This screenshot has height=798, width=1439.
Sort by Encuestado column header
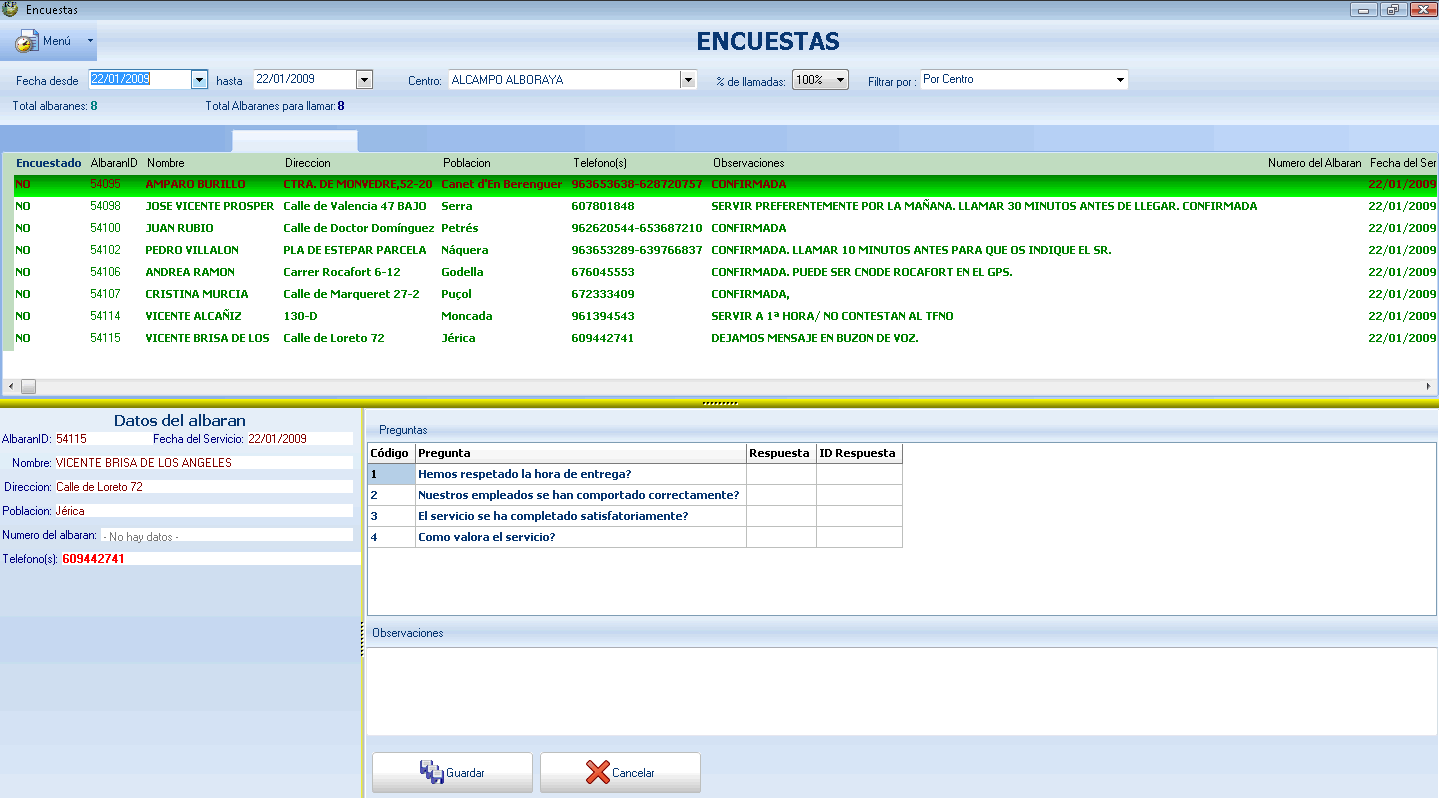point(48,163)
